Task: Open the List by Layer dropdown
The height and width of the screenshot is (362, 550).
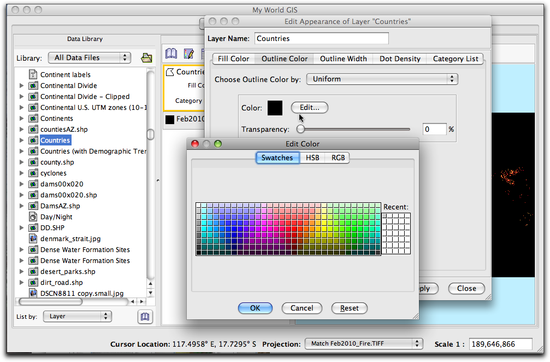Action: (x=77, y=316)
